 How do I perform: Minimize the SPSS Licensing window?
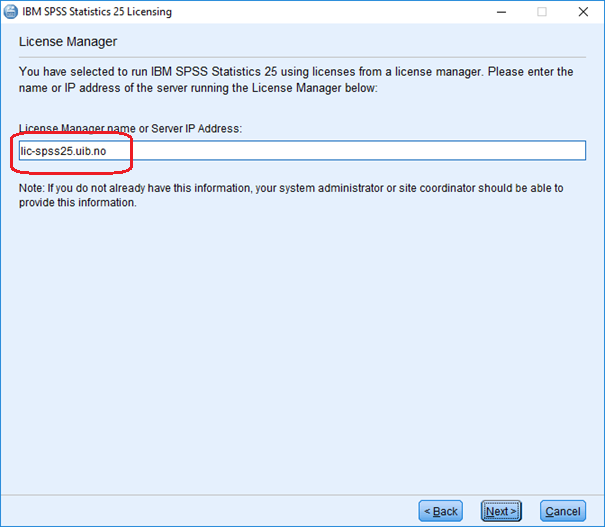501,12
